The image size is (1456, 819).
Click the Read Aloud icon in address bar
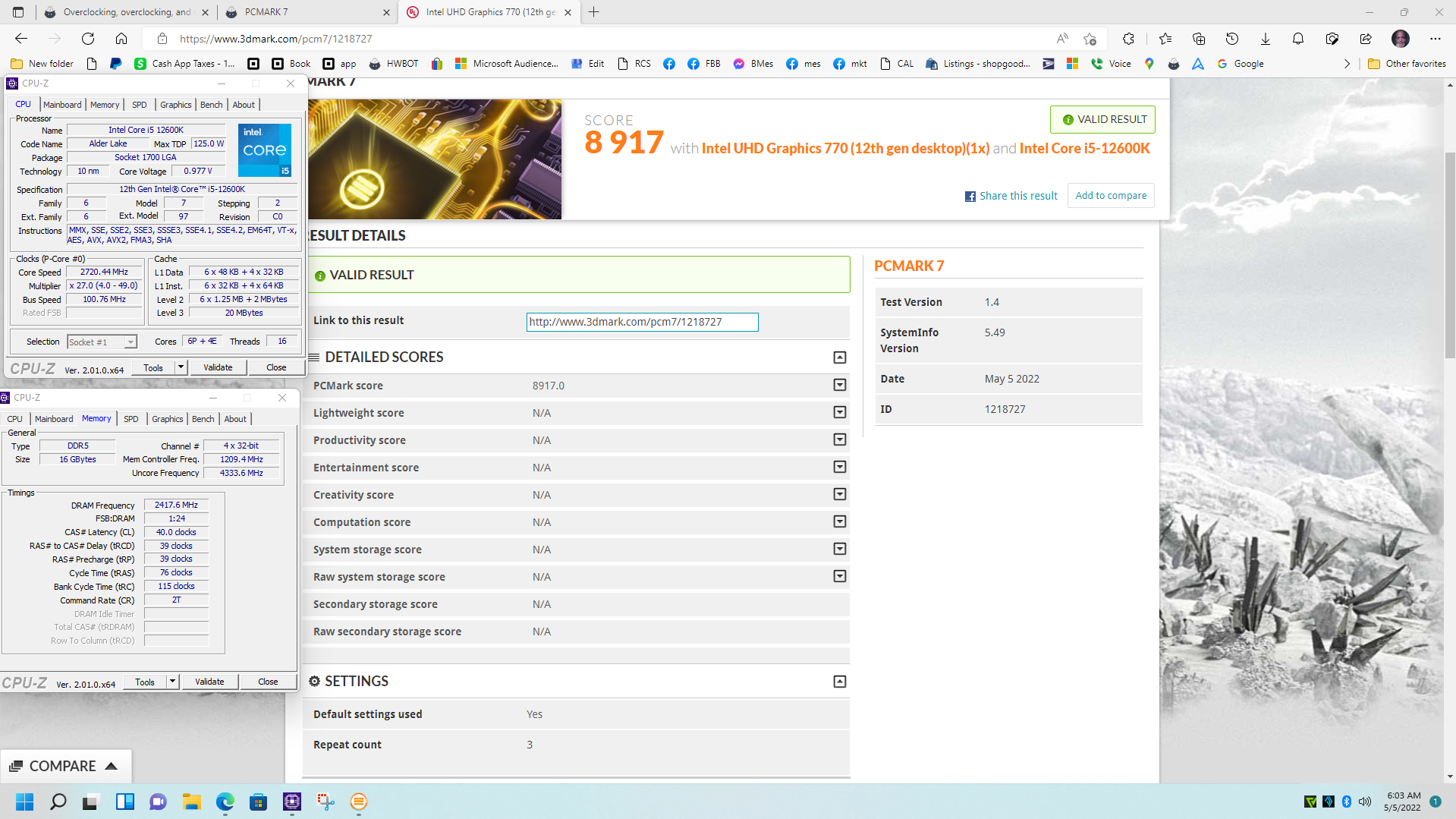point(1062,39)
